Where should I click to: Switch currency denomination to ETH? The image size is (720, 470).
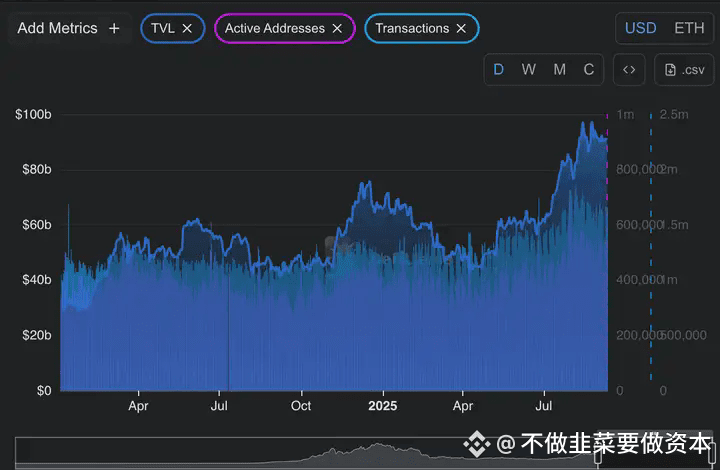(689, 28)
